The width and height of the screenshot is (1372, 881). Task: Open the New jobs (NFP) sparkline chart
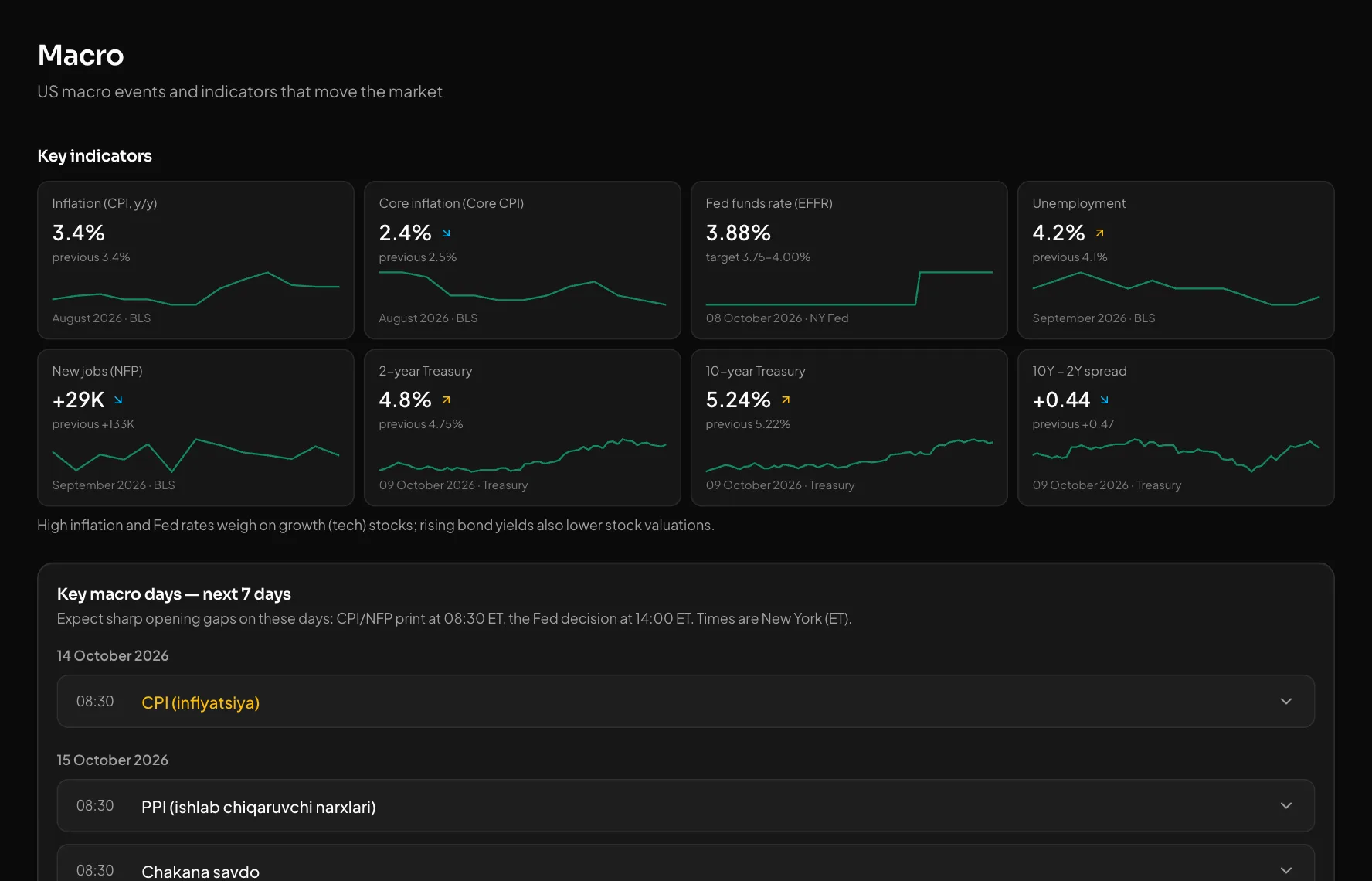[x=195, y=456]
